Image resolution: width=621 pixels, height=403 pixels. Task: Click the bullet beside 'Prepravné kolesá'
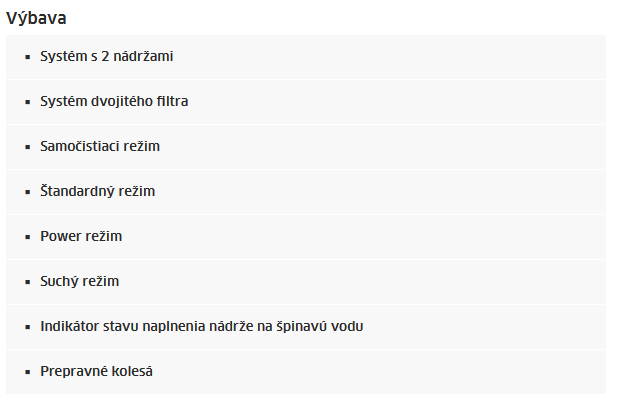pyautogui.click(x=28, y=372)
